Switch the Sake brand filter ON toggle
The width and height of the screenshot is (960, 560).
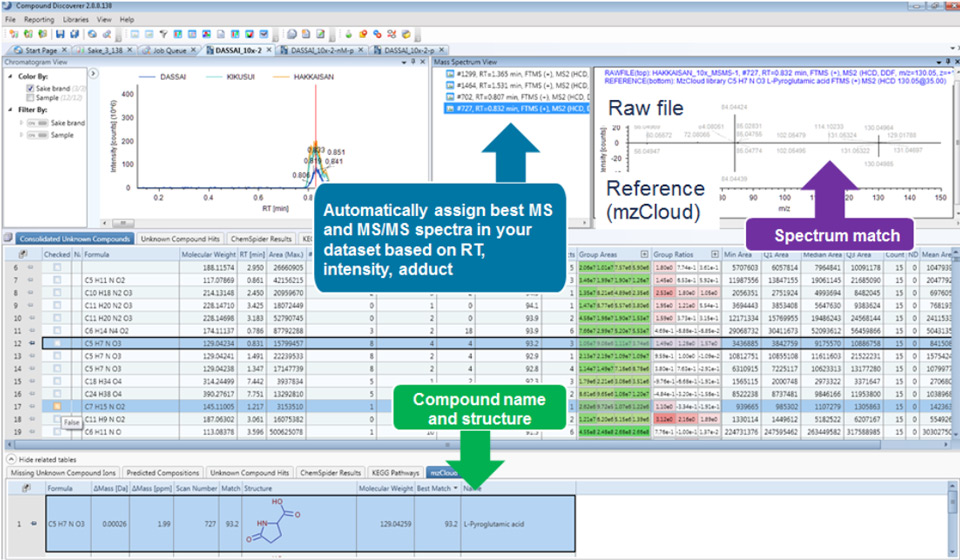coord(37,123)
